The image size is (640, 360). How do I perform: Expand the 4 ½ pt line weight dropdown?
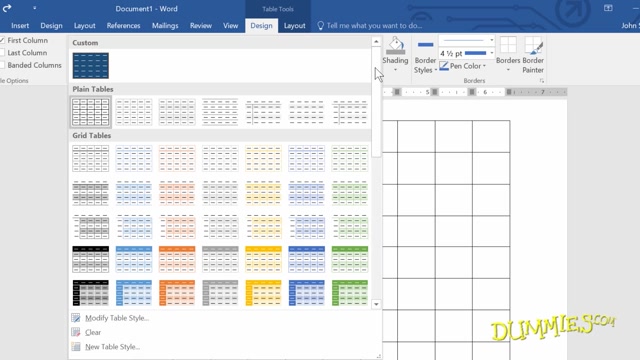[491, 53]
